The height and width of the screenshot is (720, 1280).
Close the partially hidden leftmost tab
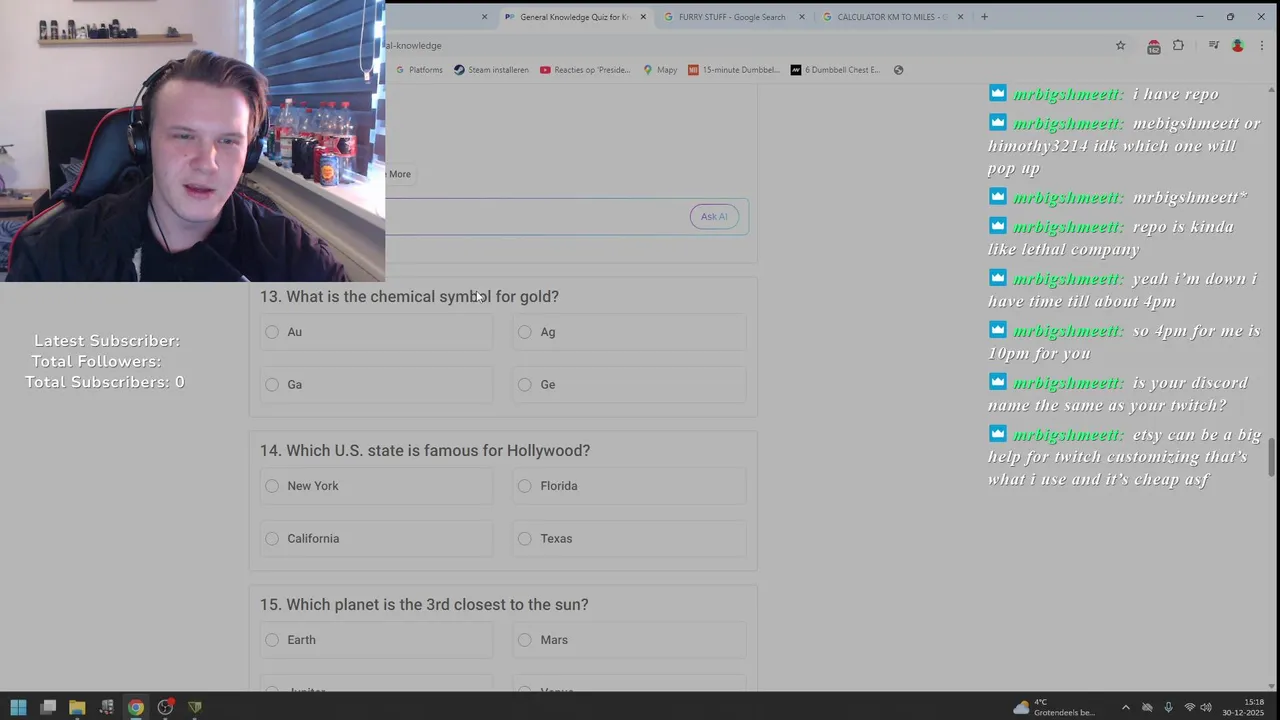click(484, 17)
